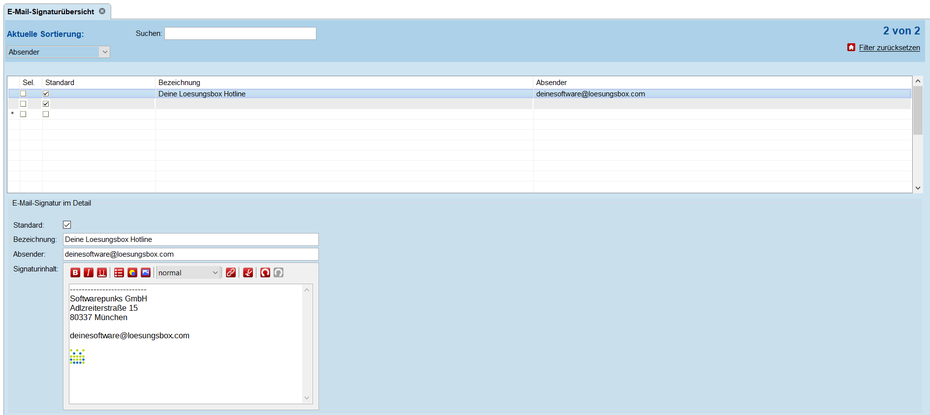Click the '2 von 2' record counter
This screenshot has width=930, height=415.
[x=902, y=31]
